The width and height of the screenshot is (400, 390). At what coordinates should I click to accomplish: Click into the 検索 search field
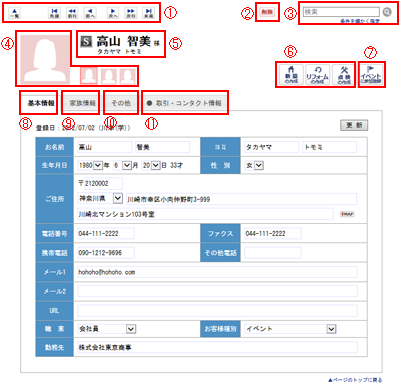341,12
